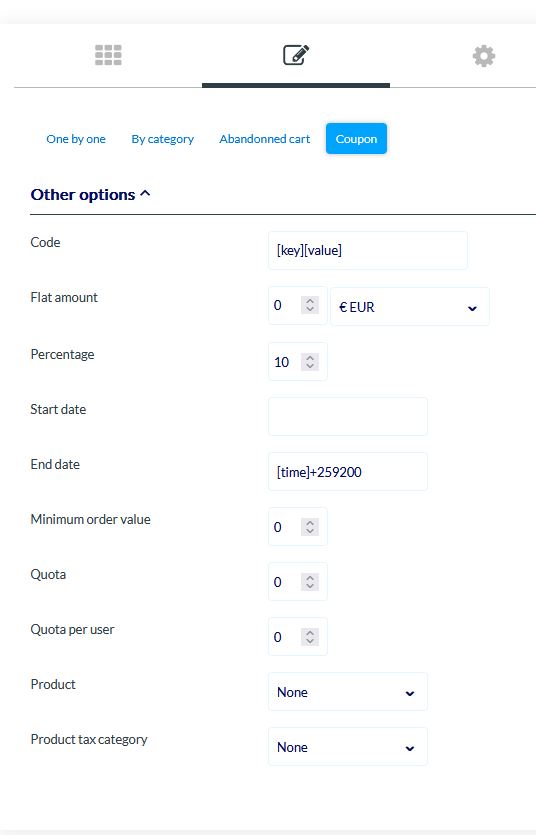Select the Coupon button
The width and height of the screenshot is (536, 835).
click(356, 139)
